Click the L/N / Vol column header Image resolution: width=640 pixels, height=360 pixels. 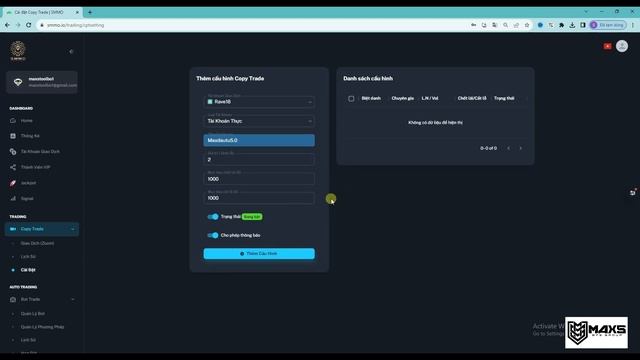point(430,98)
